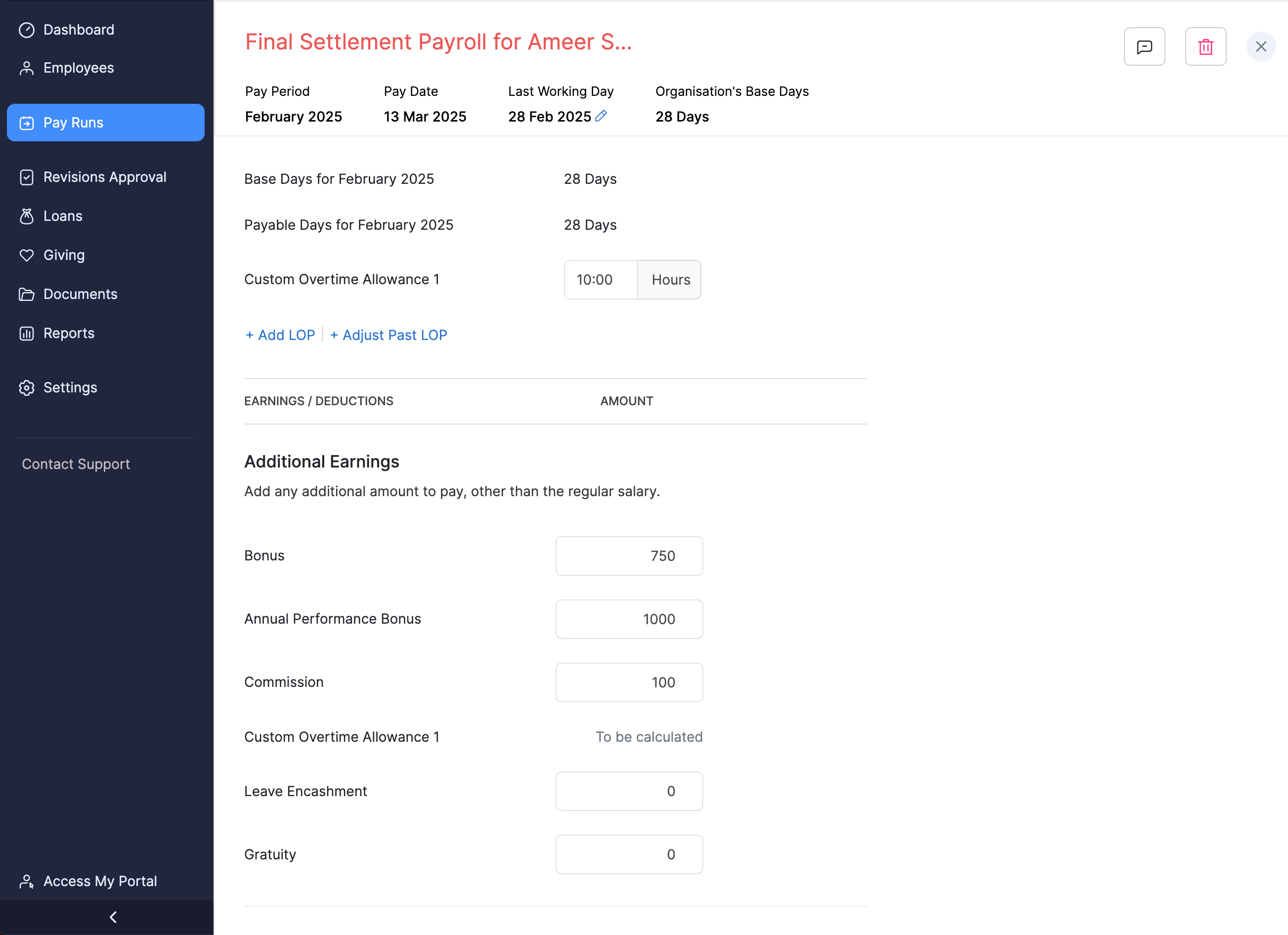Click Contact Support
The image size is (1288, 935).
[76, 464]
